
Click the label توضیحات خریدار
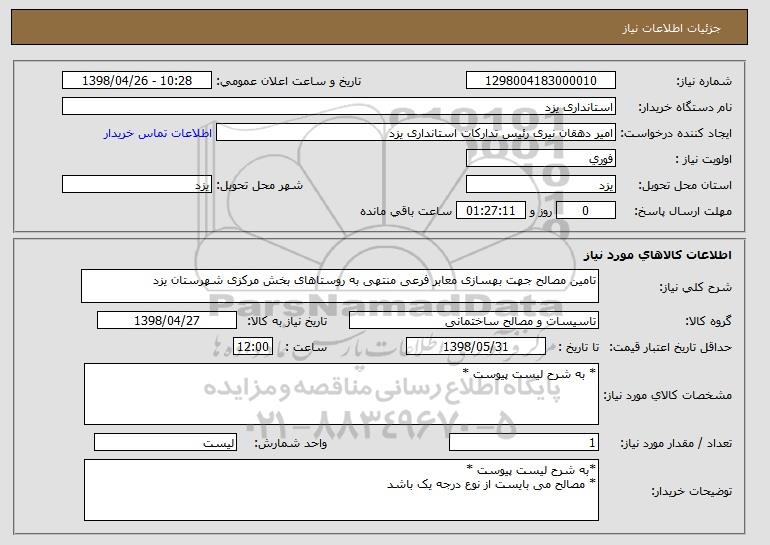691,491
